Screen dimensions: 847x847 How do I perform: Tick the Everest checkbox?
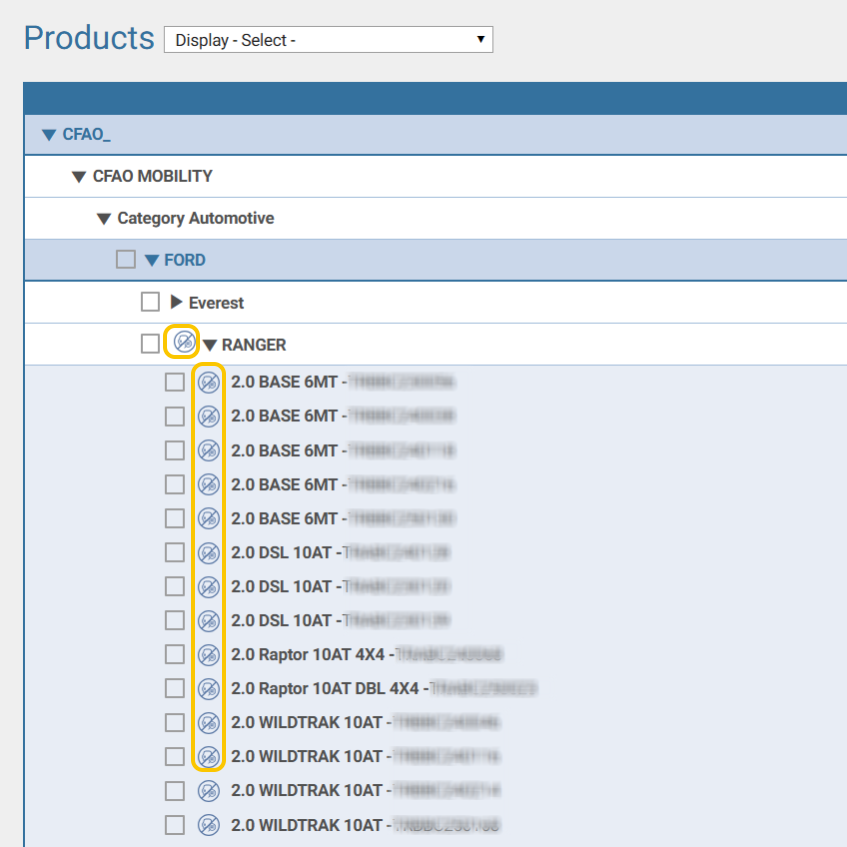tap(150, 301)
